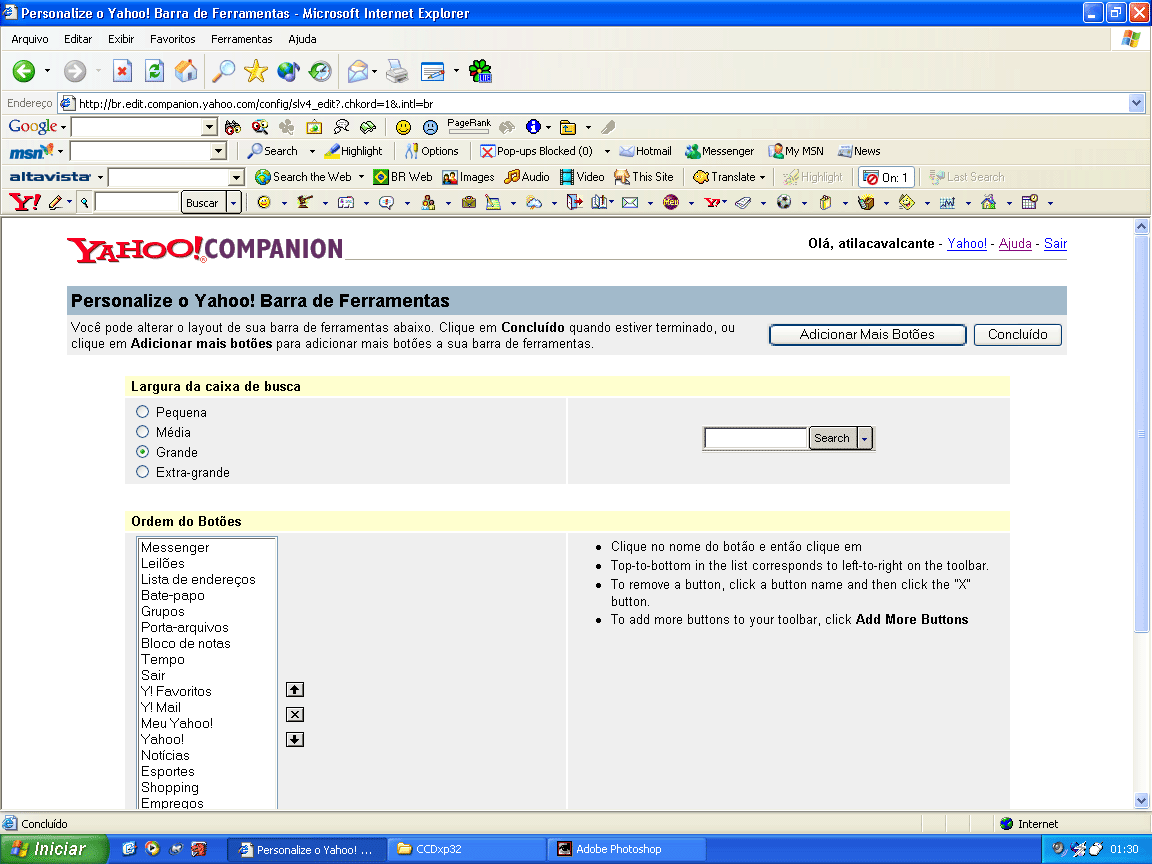
Task: Select the Pequena search box width
Action: [x=143, y=412]
